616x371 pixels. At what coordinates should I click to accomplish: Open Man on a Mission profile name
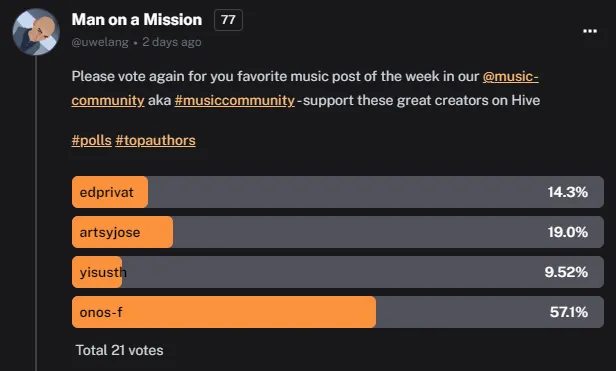click(137, 20)
